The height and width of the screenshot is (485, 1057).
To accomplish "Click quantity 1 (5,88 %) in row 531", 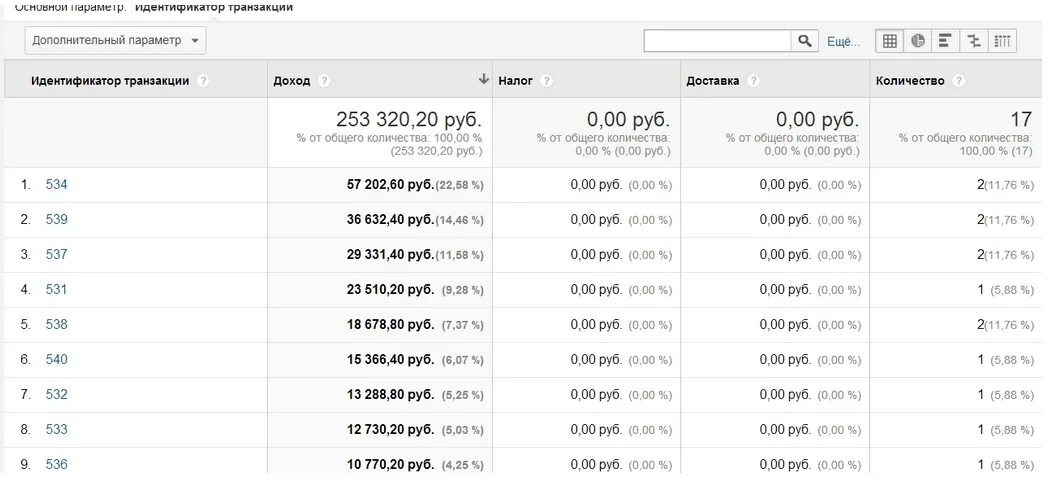I will pyautogui.click(x=1006, y=289).
